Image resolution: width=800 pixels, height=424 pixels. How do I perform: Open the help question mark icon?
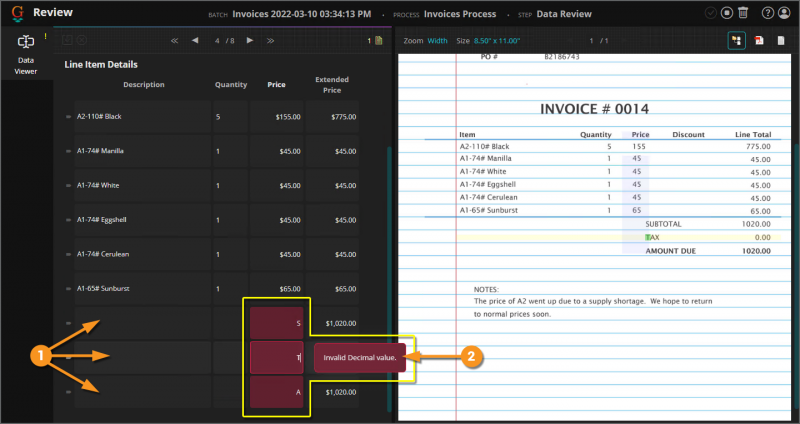point(767,13)
